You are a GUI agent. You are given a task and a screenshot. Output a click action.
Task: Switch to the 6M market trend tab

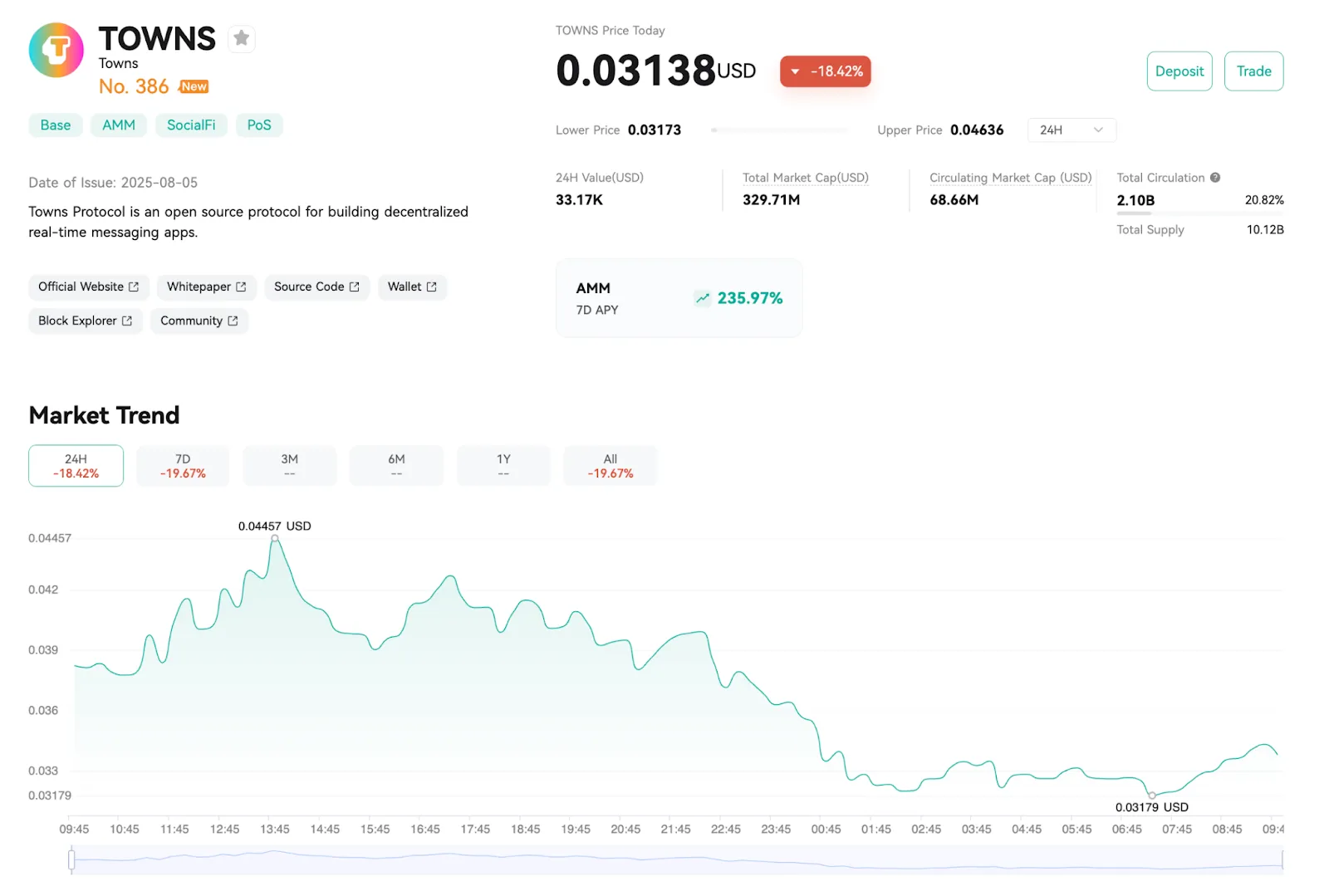tap(396, 466)
